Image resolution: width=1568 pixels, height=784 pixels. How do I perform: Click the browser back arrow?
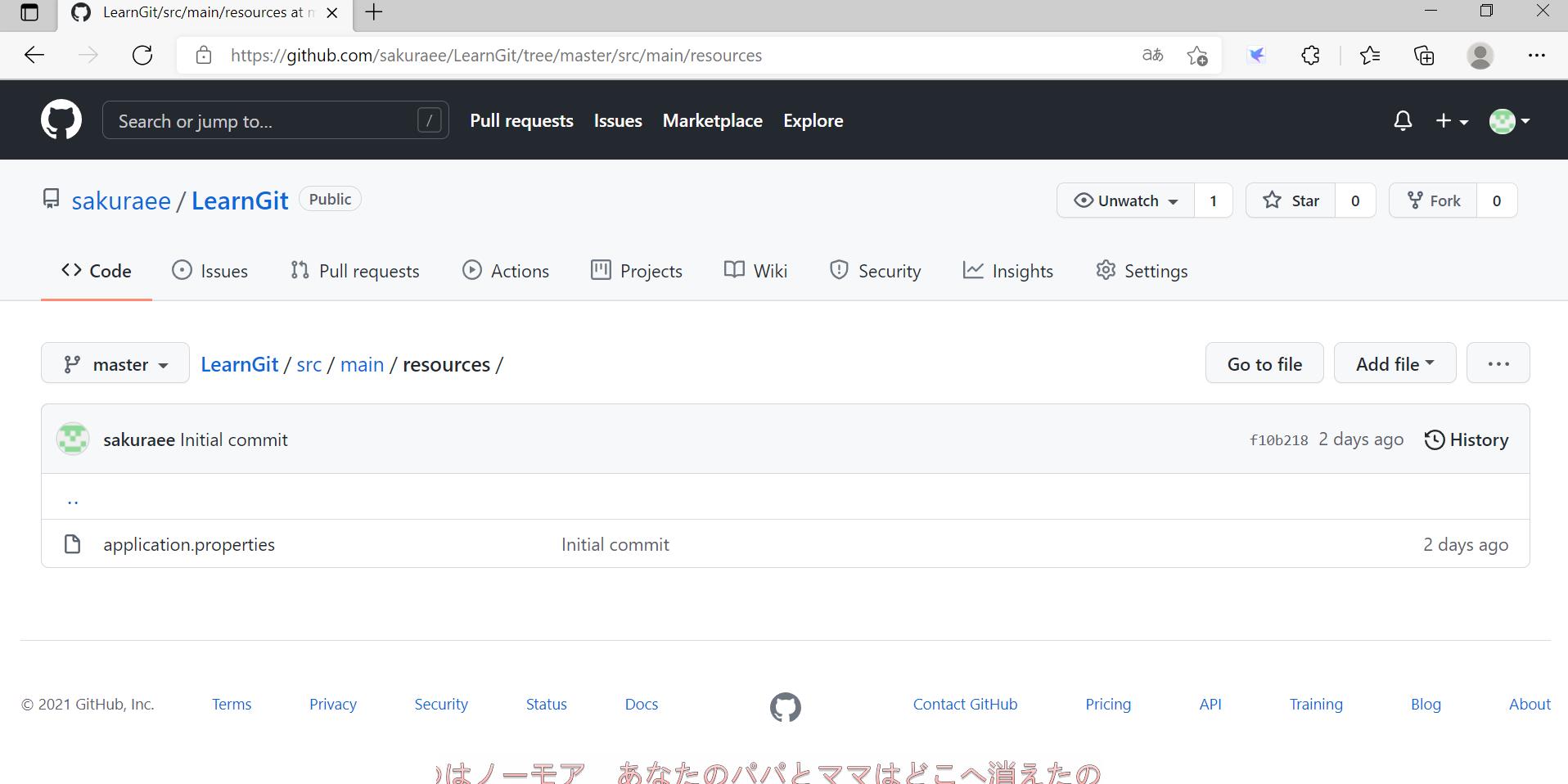click(34, 56)
